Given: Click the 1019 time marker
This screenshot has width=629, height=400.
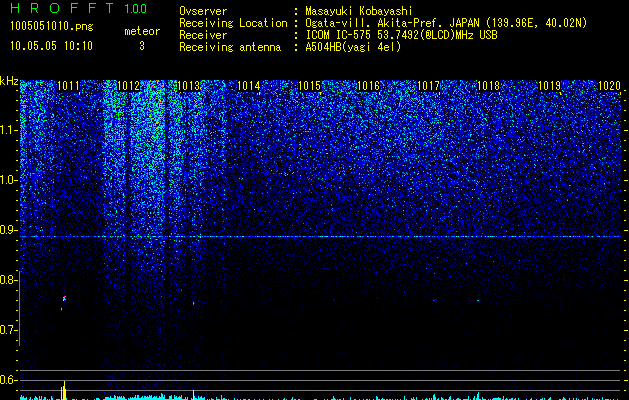Looking at the screenshot, I should click(x=549, y=86).
